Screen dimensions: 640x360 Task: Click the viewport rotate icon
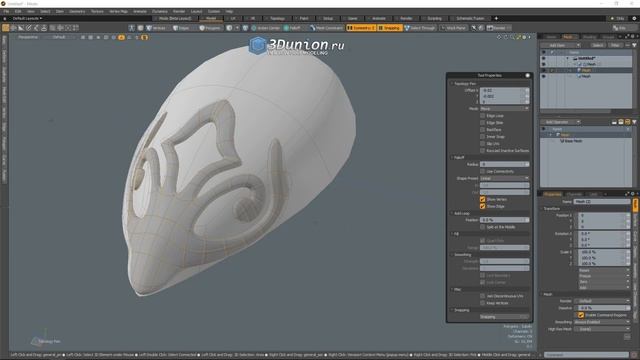point(506,37)
